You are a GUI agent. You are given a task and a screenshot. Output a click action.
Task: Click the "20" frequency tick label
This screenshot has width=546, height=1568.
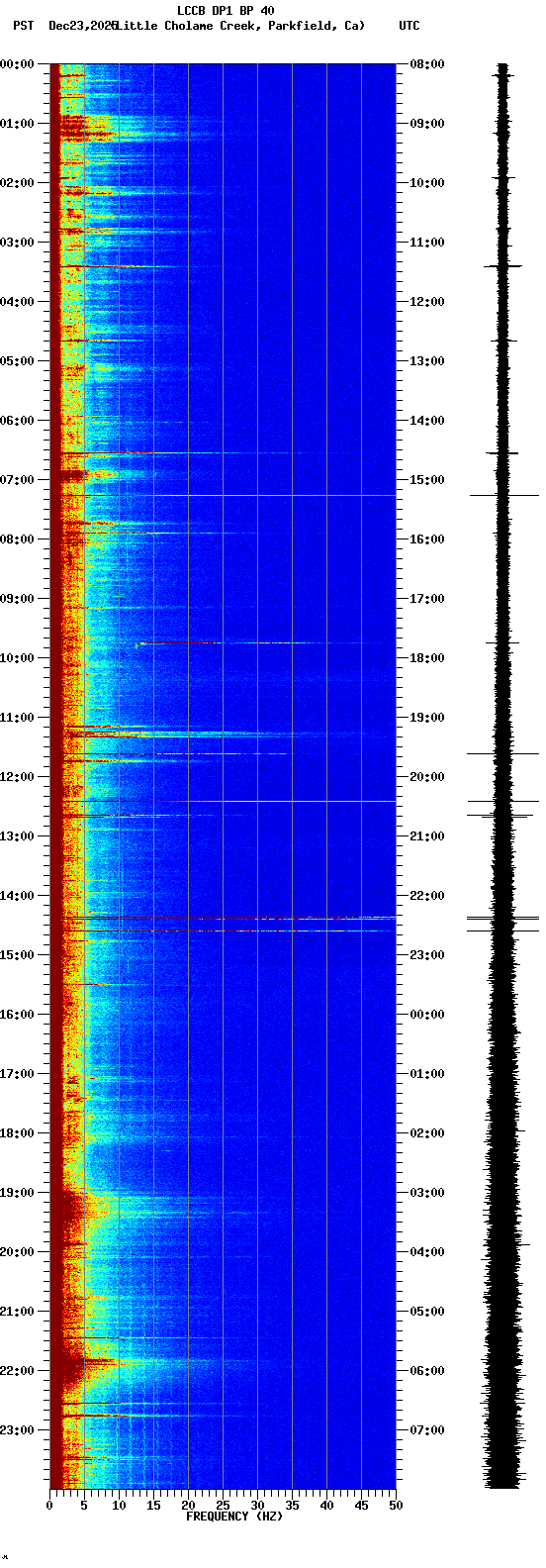(x=188, y=1506)
